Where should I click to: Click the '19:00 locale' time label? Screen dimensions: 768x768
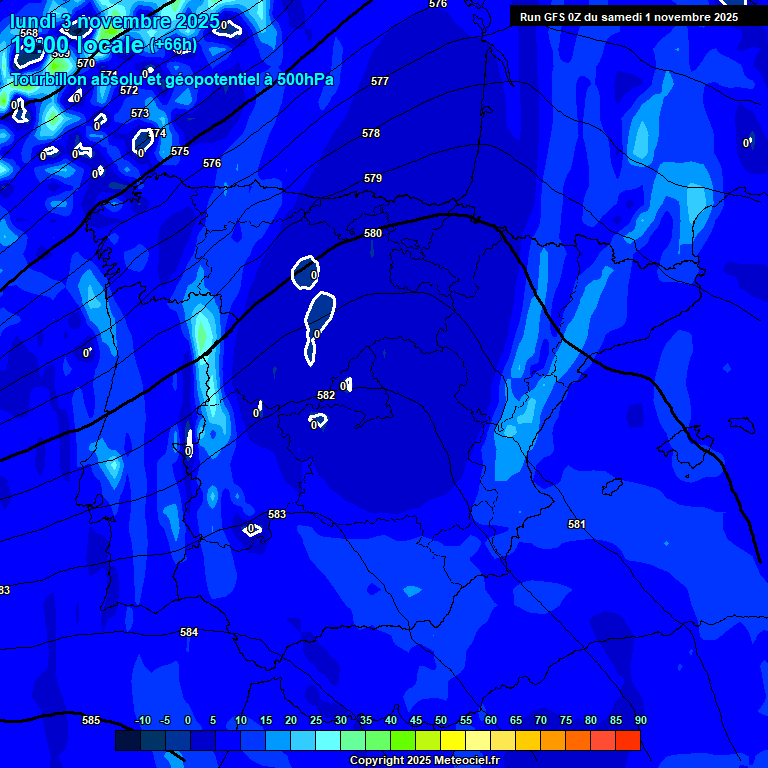point(78,45)
